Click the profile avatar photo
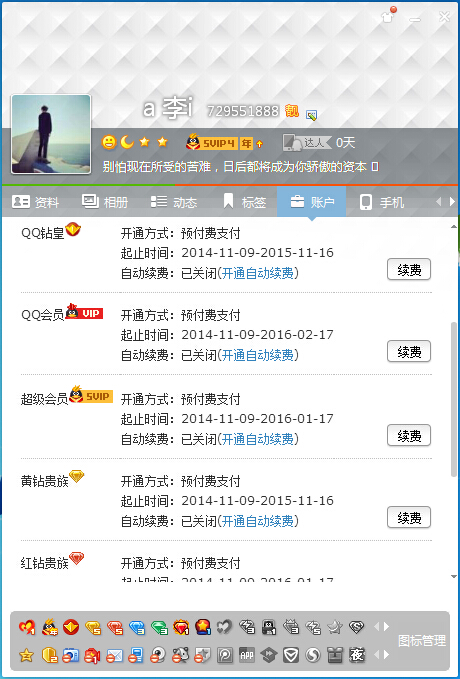The height and width of the screenshot is (679, 460). [51, 134]
